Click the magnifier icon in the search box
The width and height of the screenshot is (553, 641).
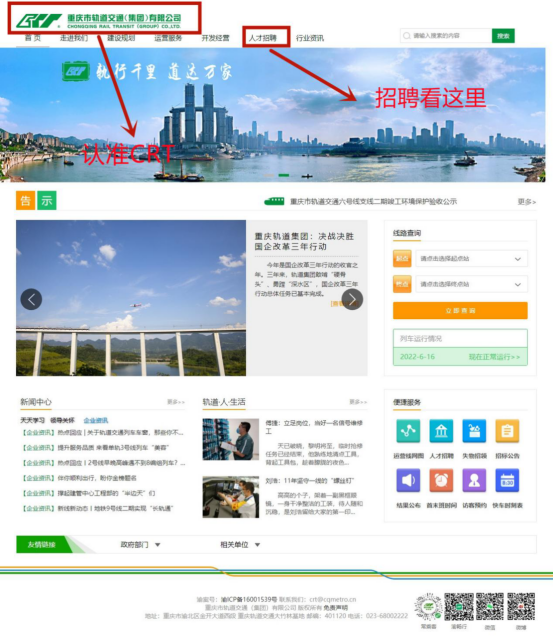point(407,36)
